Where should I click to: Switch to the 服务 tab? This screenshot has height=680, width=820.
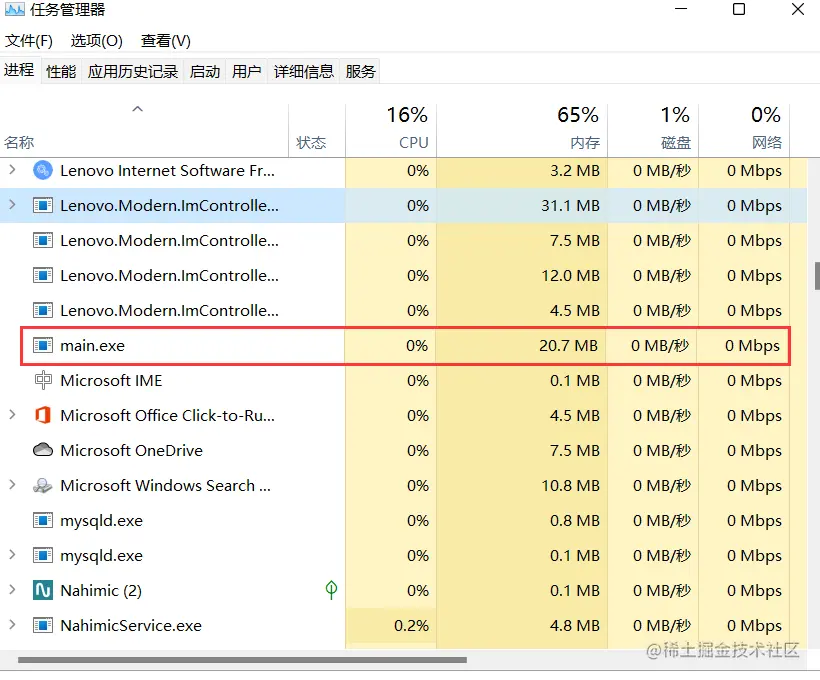tap(360, 71)
